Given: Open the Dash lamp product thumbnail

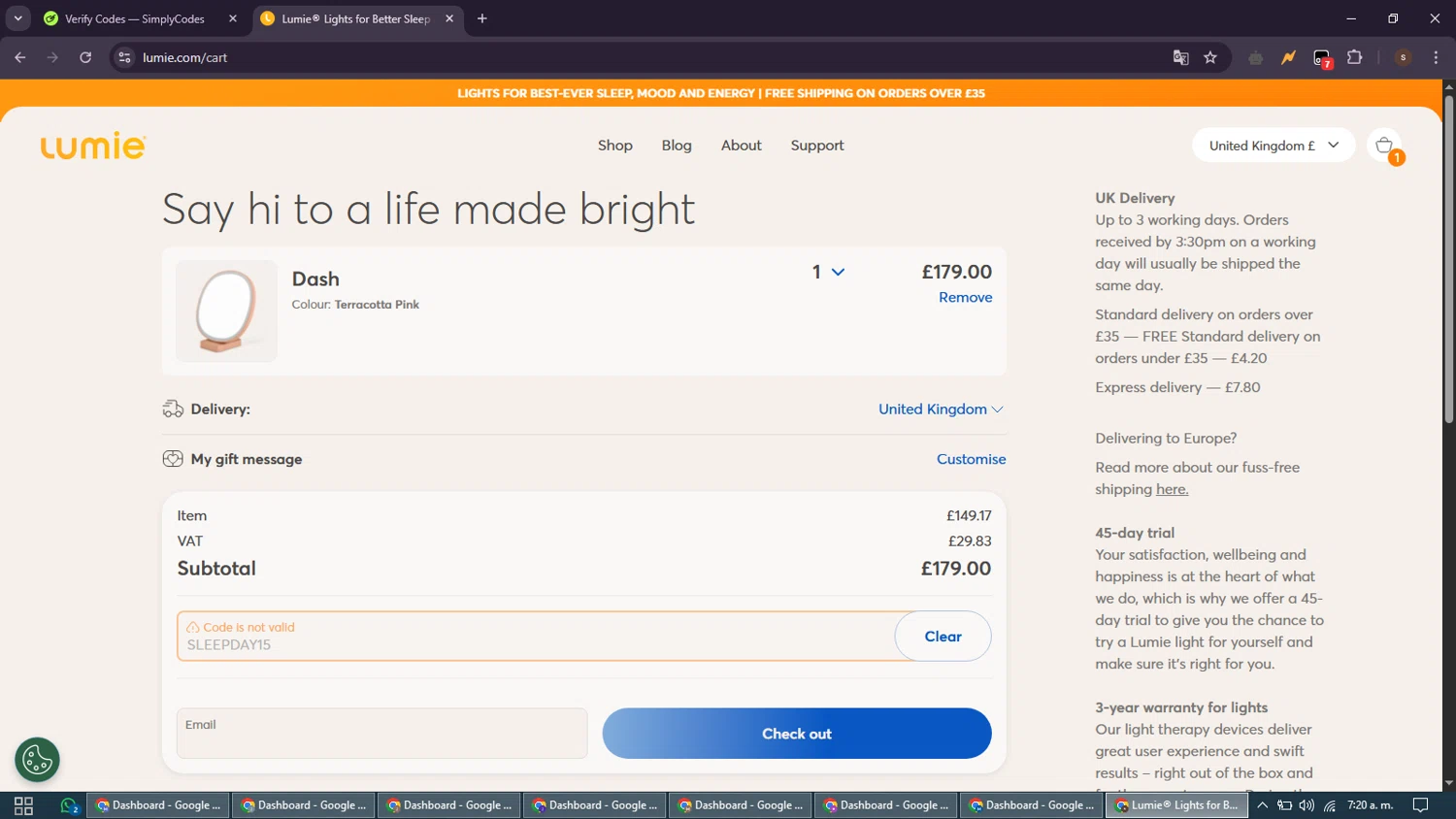Looking at the screenshot, I should [226, 311].
